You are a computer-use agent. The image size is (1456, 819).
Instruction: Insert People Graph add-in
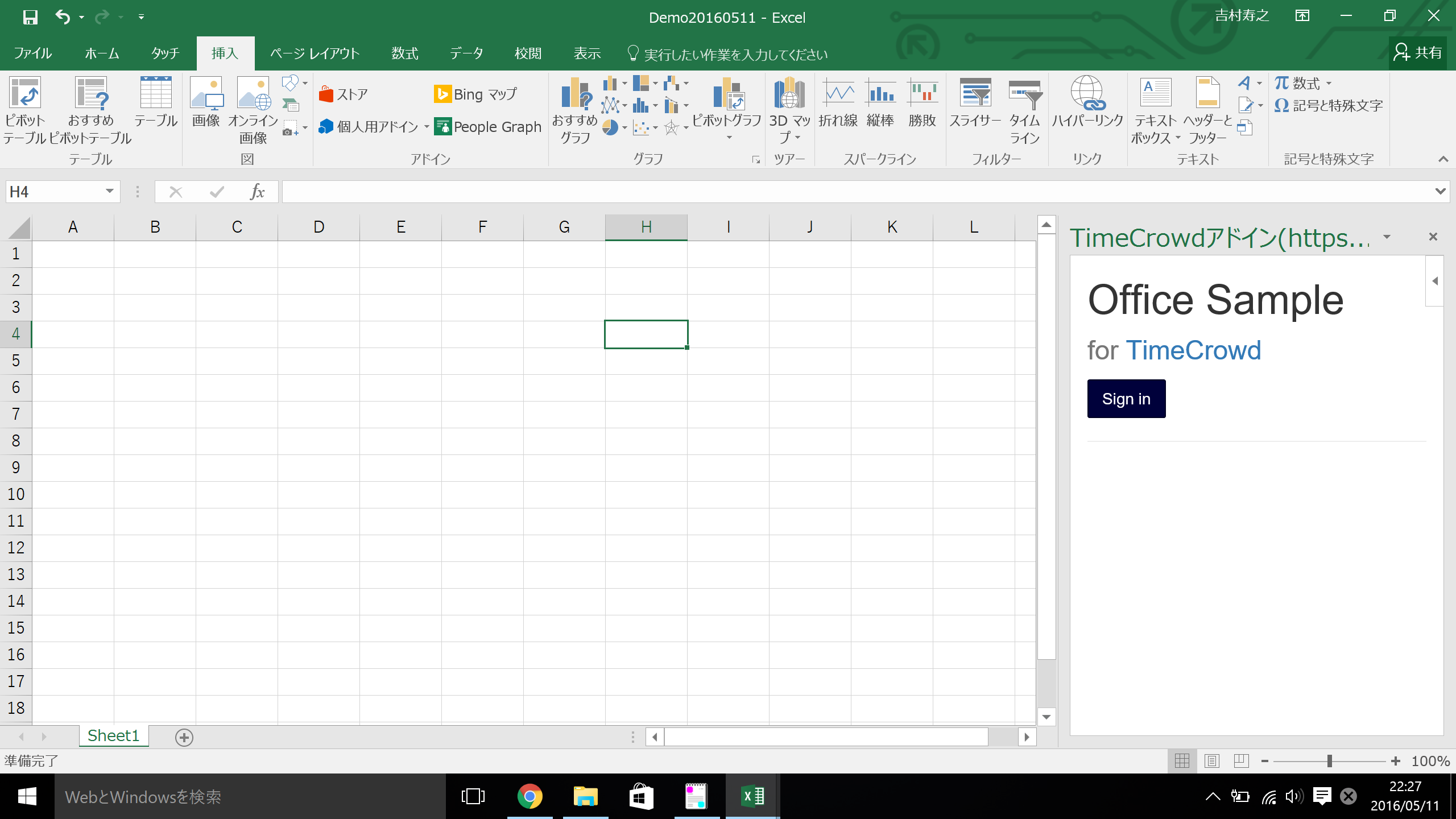point(488,126)
